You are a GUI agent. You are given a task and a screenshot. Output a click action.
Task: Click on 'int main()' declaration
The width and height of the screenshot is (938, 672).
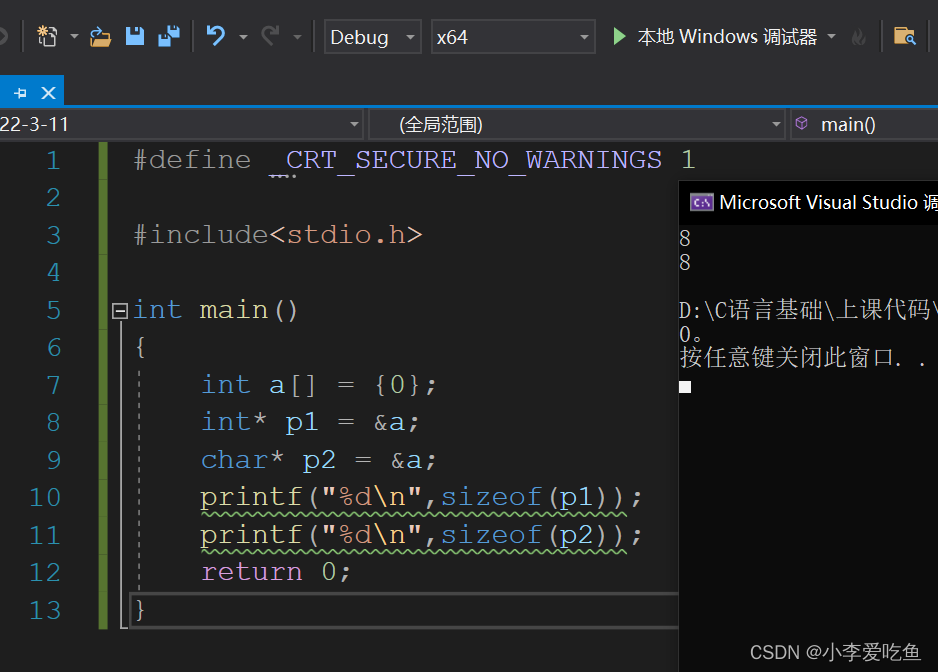pos(215,310)
